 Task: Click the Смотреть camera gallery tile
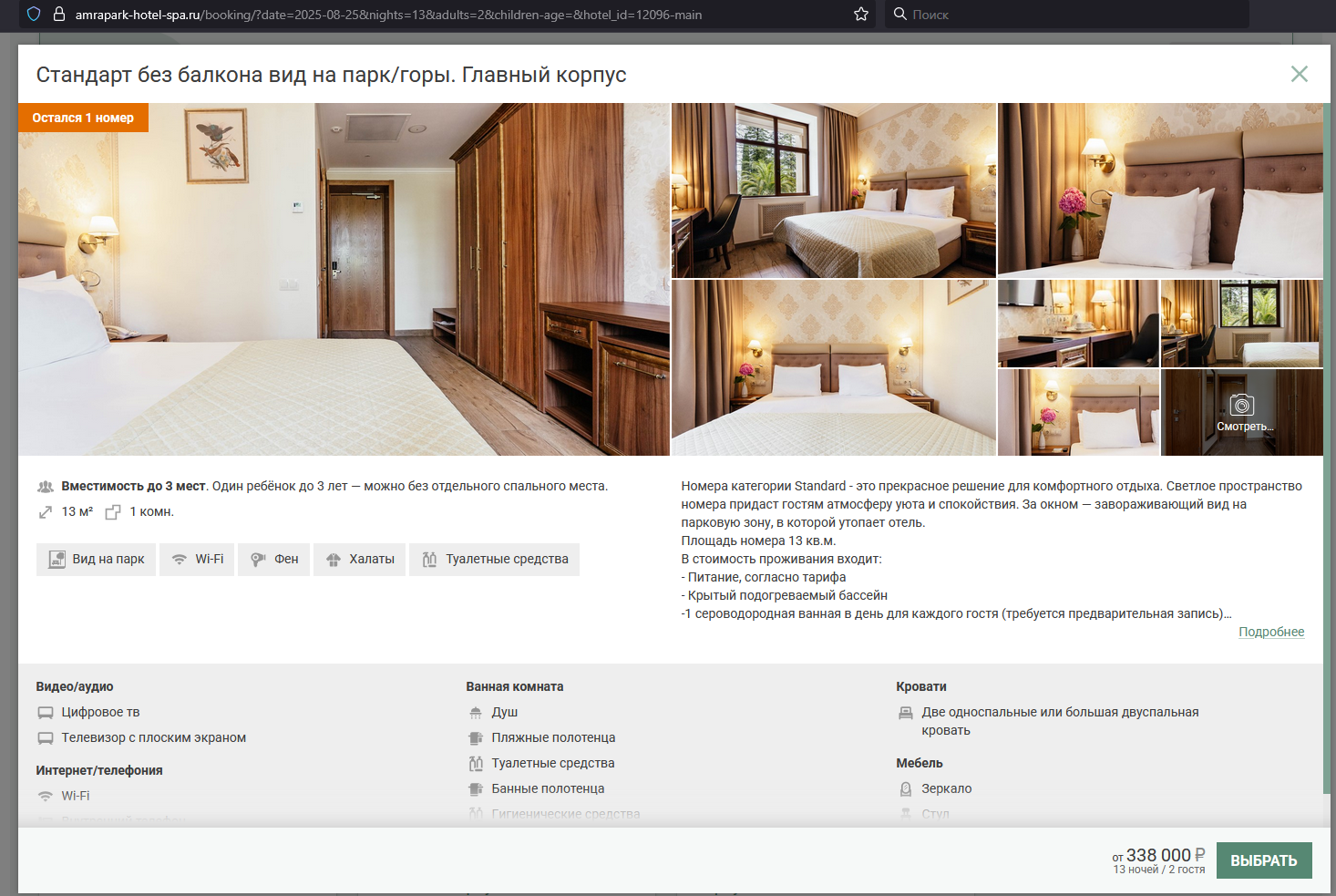tap(1242, 412)
